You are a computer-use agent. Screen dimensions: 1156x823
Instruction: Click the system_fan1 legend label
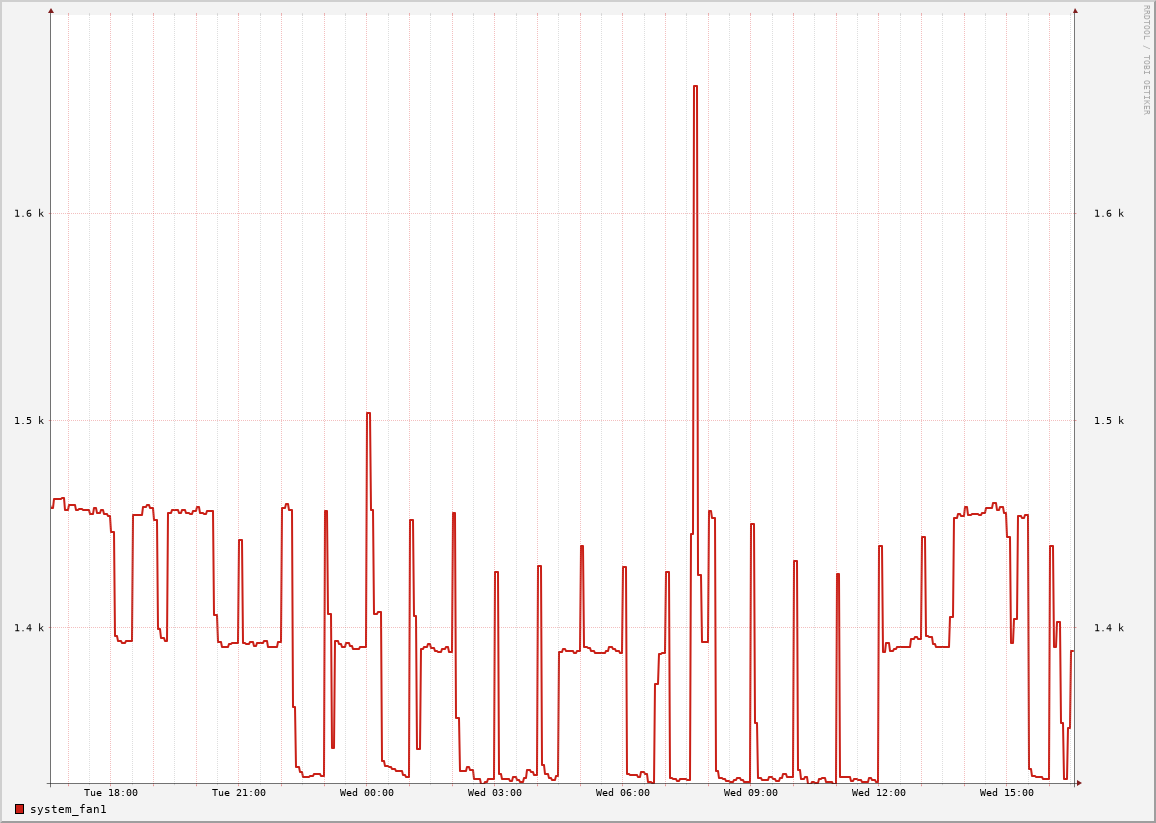68,809
